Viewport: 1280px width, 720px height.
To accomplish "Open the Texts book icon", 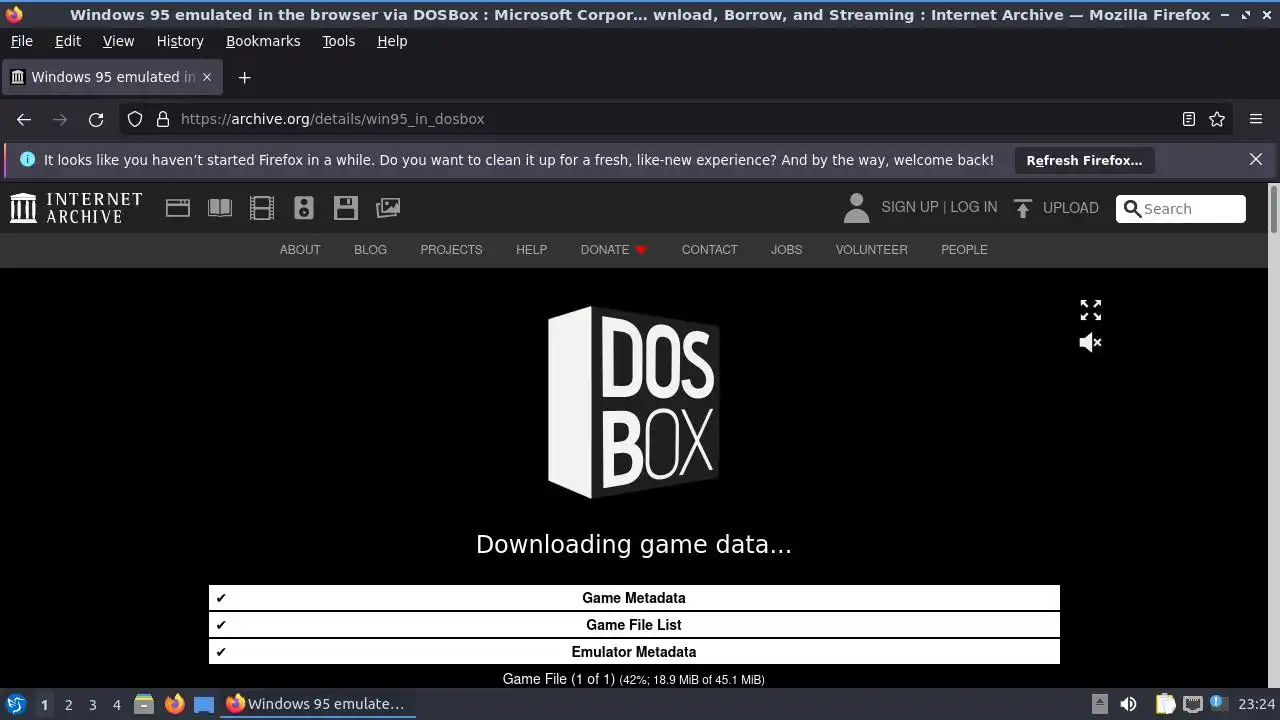I will 220,208.
